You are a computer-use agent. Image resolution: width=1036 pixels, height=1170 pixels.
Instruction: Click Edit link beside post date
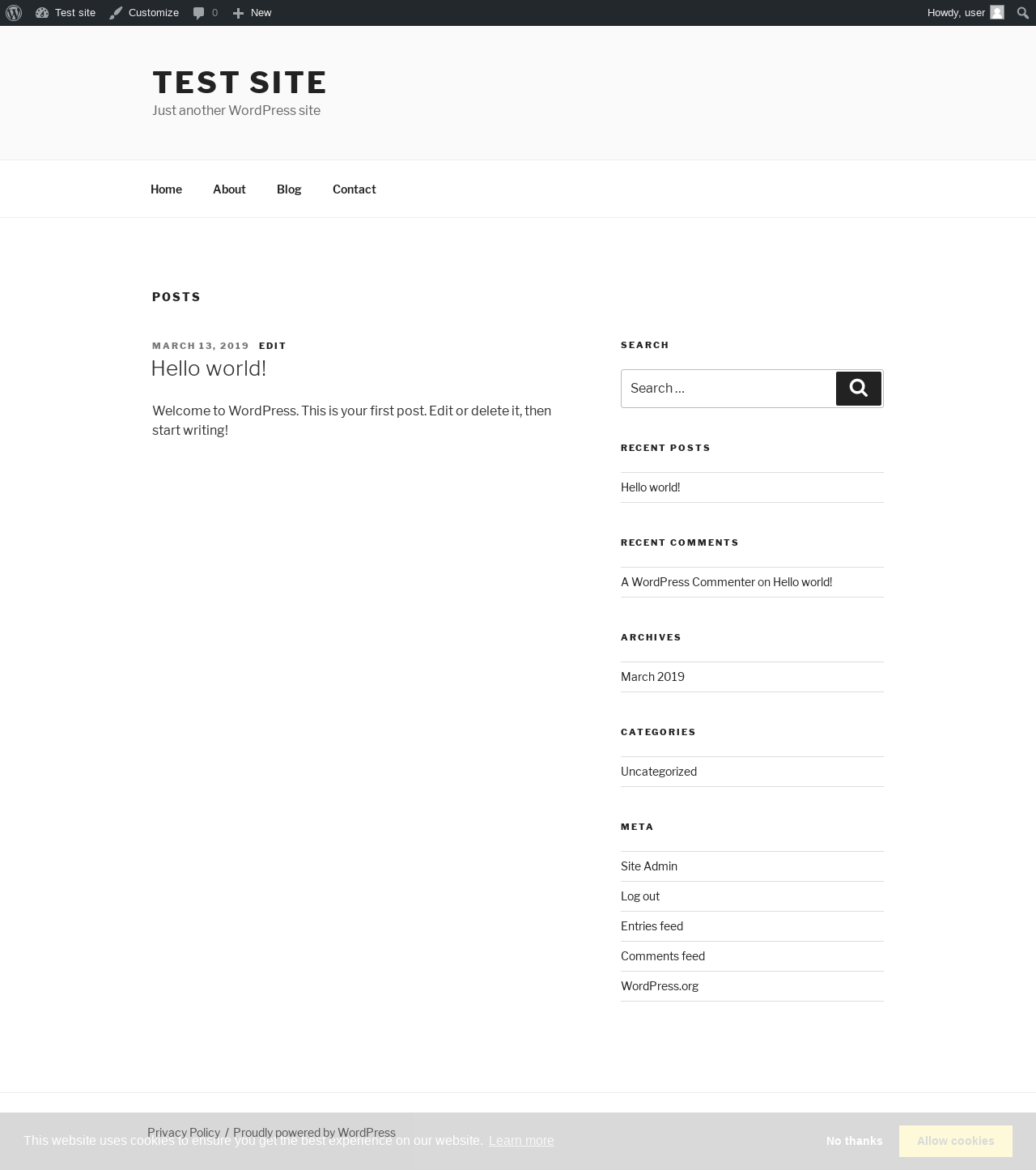(x=273, y=346)
